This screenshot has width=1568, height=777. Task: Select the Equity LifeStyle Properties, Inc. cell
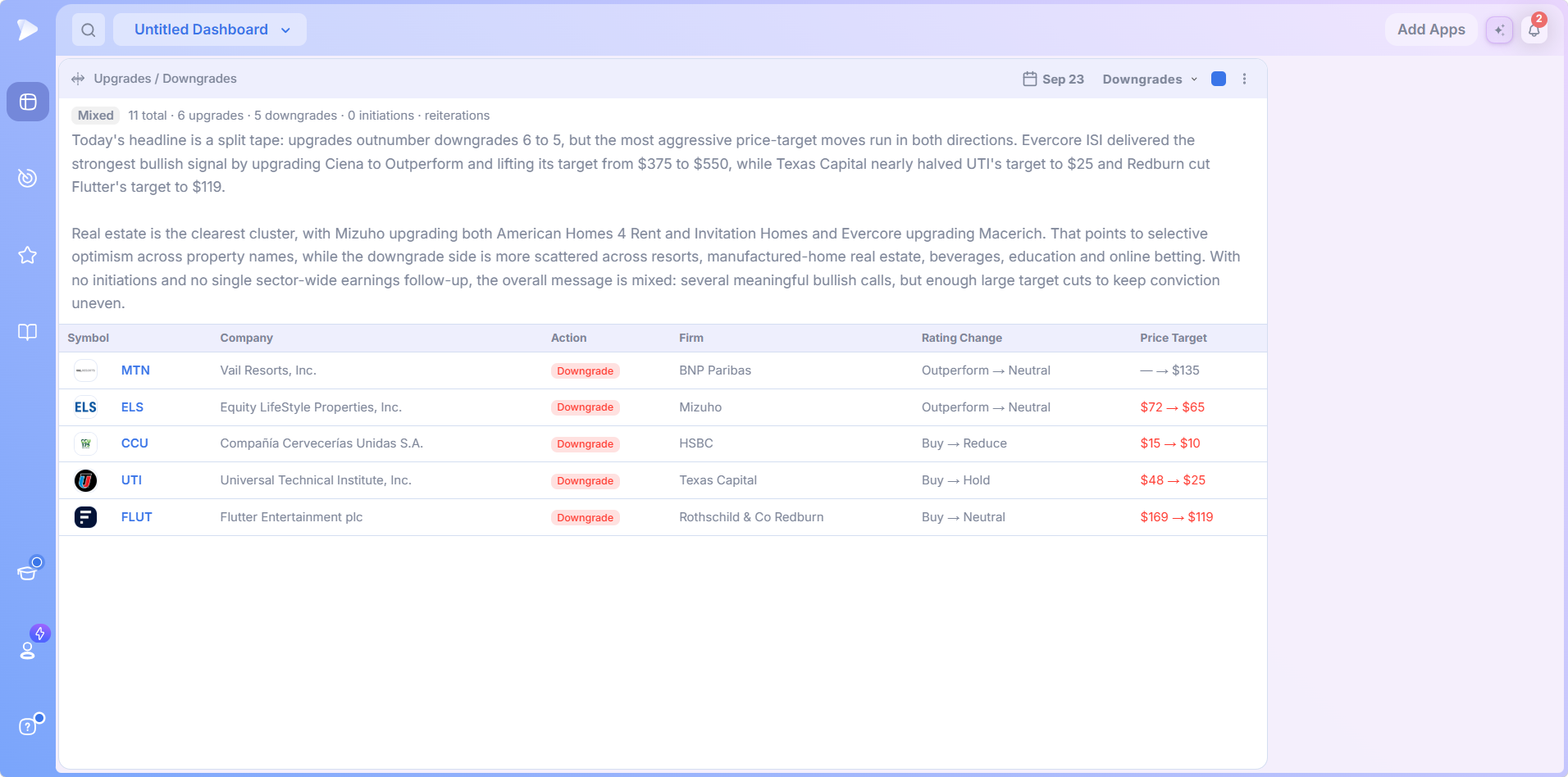point(311,407)
